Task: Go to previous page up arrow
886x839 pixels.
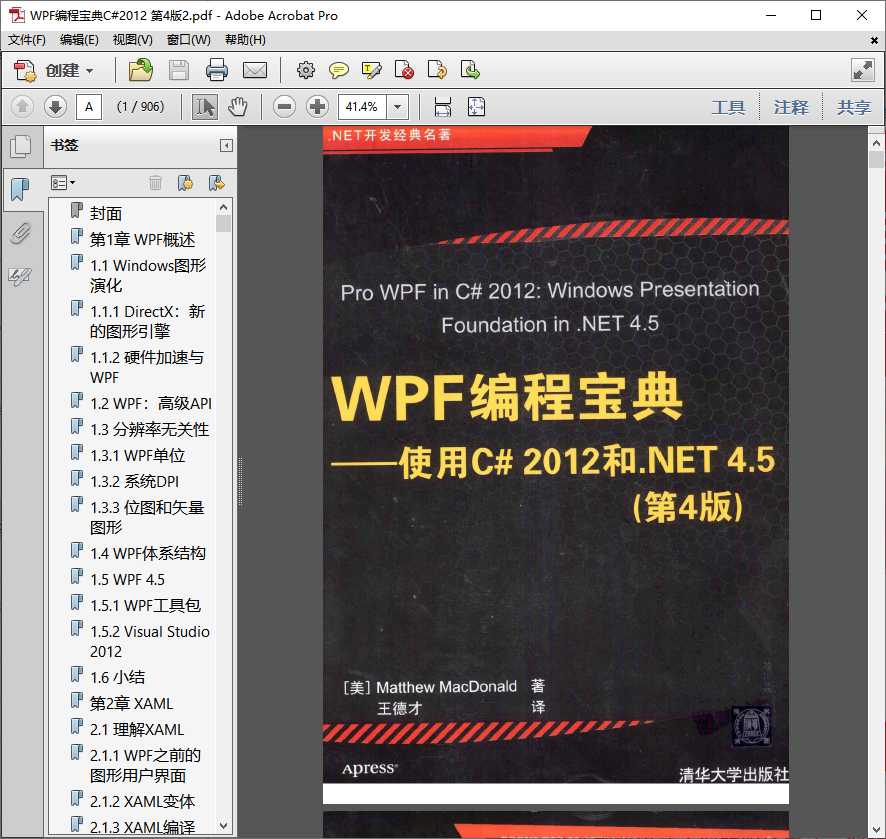Action: pos(22,106)
